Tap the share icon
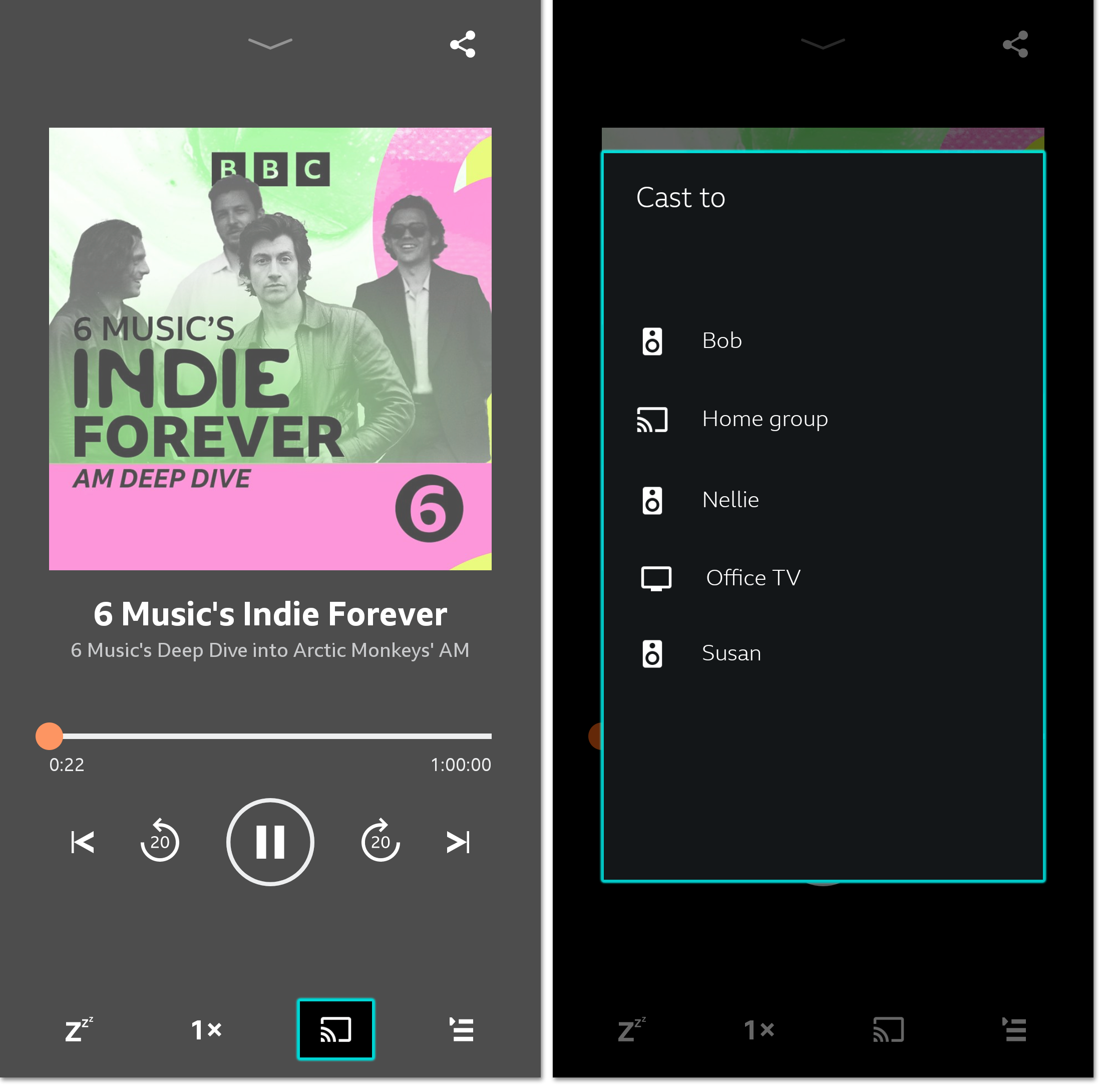Screen dimensions: 1106x1092 463,45
